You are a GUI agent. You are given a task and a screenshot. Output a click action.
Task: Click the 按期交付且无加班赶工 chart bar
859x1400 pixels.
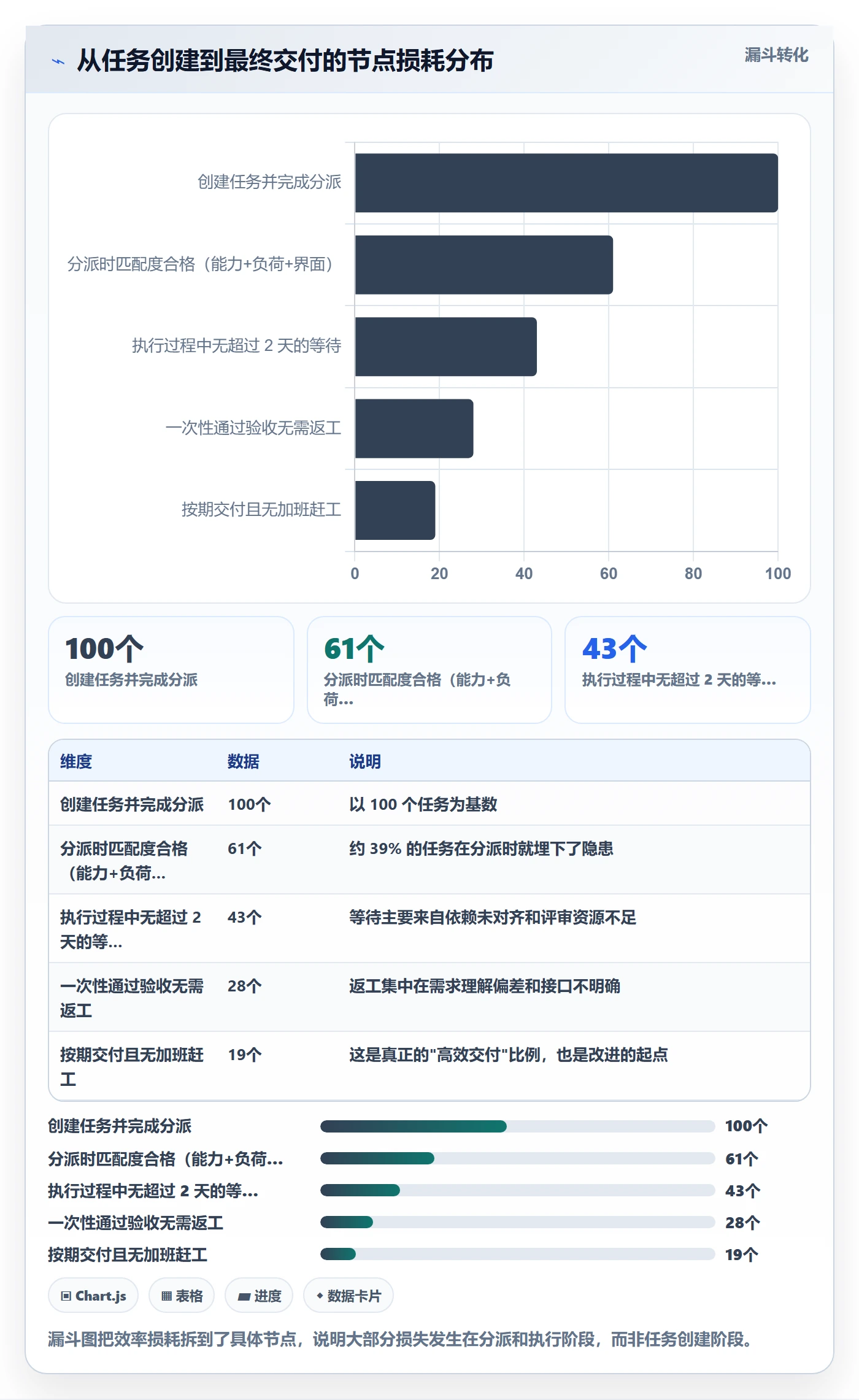[x=395, y=510]
